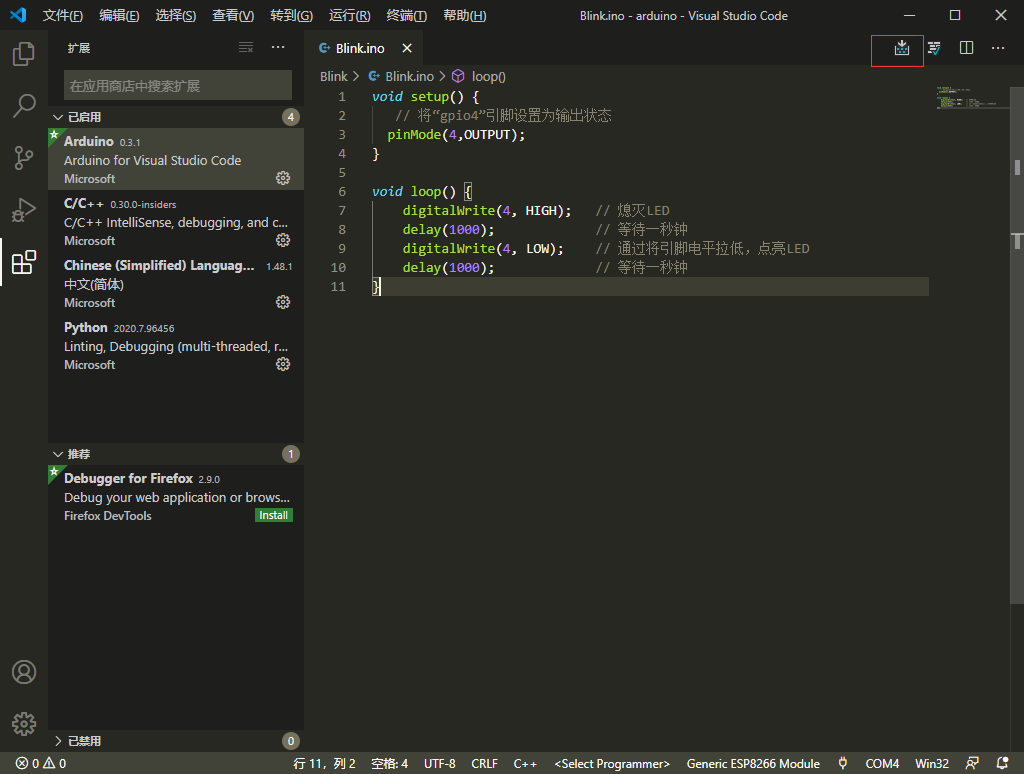The width and height of the screenshot is (1024, 774).
Task: Split the editor to the right
Action: coord(967,48)
